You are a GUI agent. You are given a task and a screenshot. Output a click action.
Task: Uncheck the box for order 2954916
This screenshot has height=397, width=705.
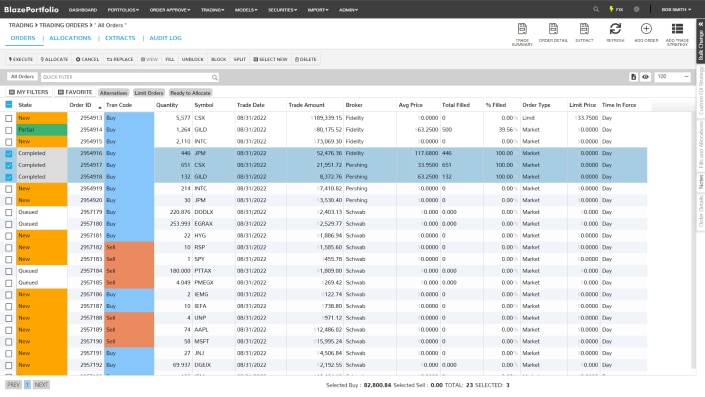pos(9,153)
